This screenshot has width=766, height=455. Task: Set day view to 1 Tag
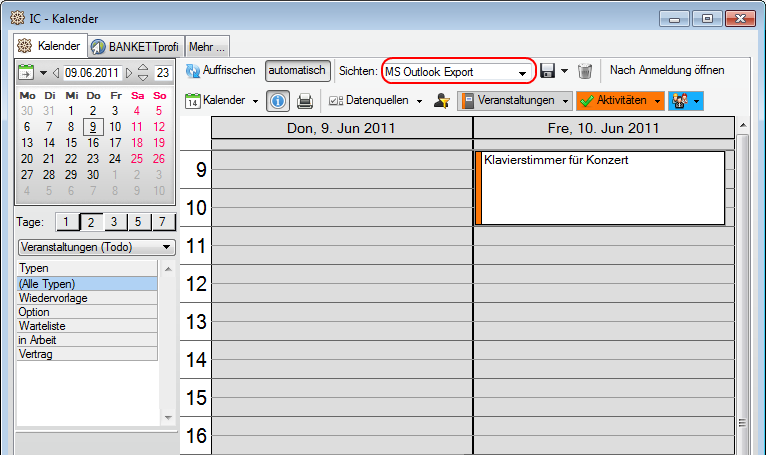(65, 222)
